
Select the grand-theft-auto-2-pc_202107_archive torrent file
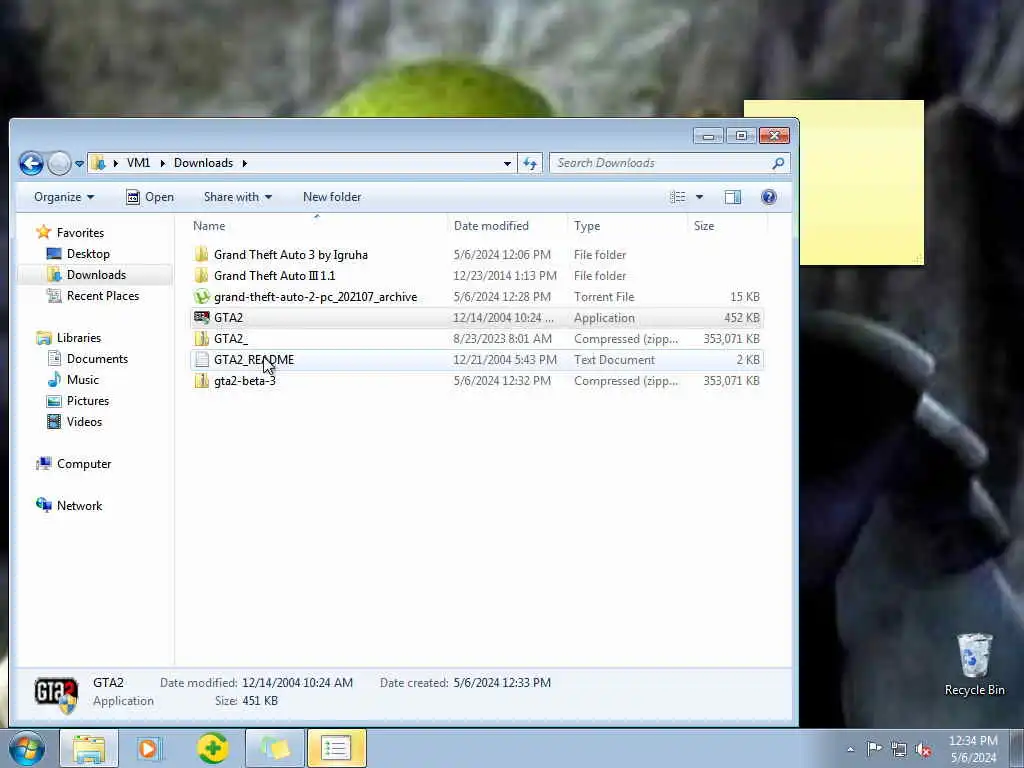(477, 296)
